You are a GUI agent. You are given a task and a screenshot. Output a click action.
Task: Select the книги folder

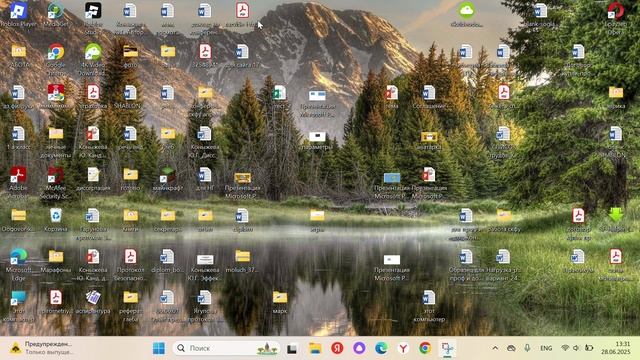pos(131,216)
